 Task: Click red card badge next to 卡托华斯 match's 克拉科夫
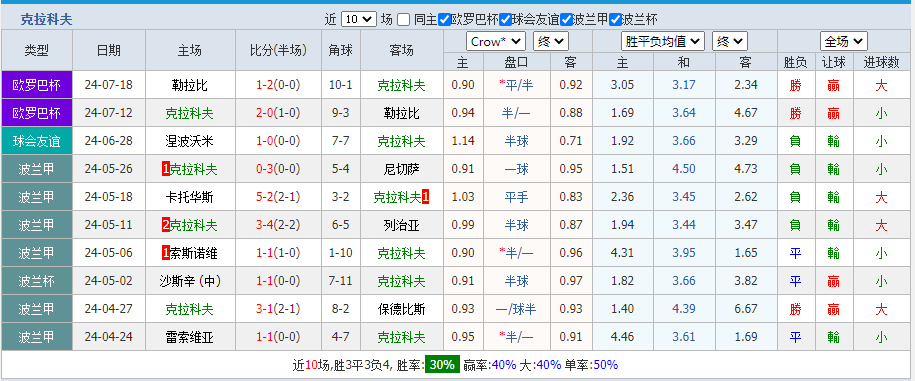(x=425, y=197)
